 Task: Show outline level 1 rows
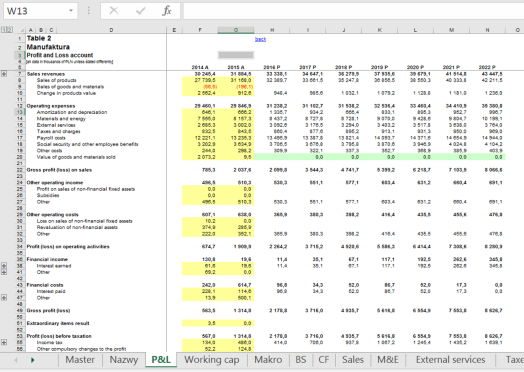pyautogui.click(x=3, y=30)
